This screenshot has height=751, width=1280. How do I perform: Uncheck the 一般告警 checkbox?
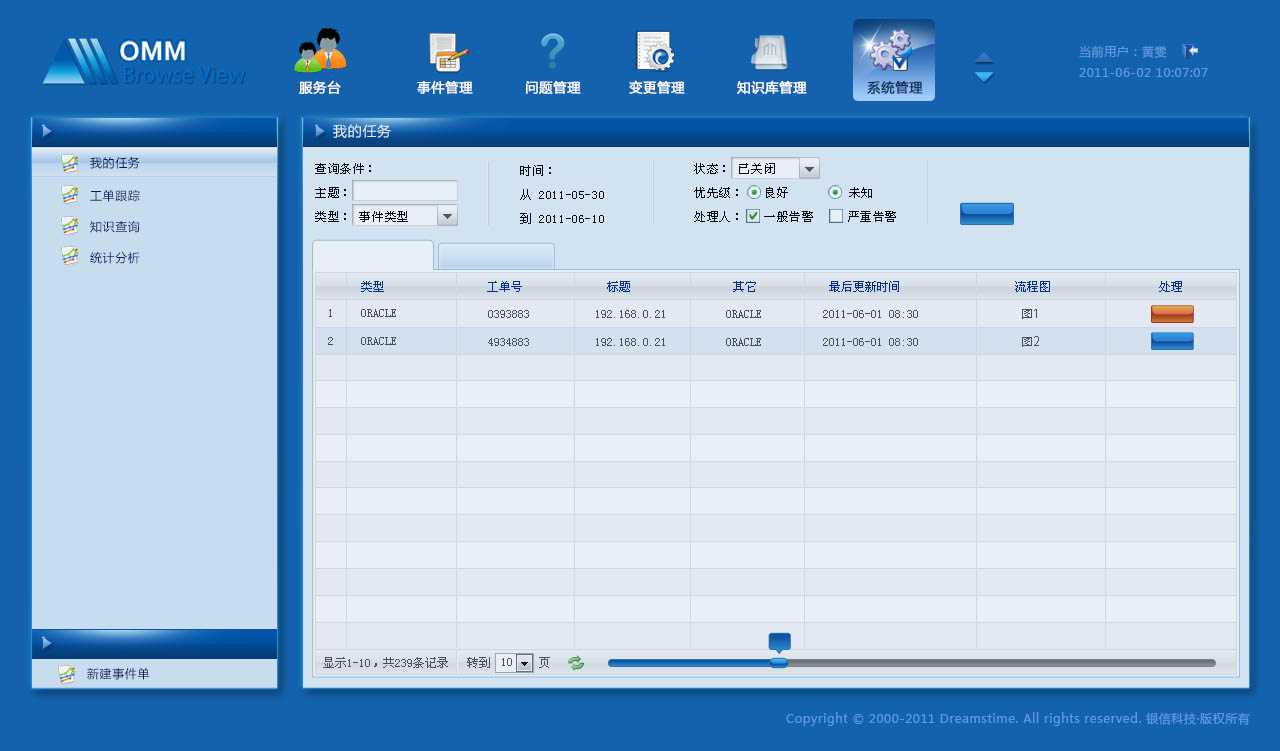coord(752,215)
